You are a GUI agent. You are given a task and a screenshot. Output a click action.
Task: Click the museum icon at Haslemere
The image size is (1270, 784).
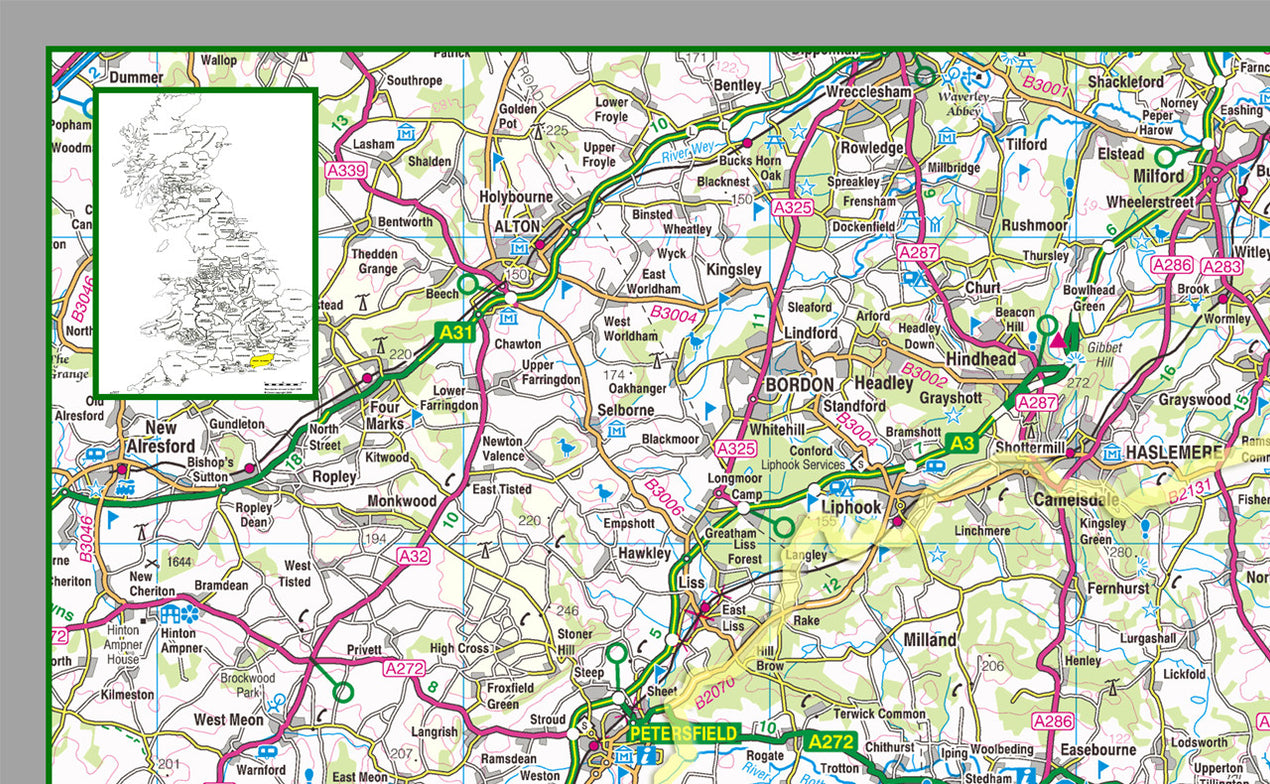tap(1112, 453)
